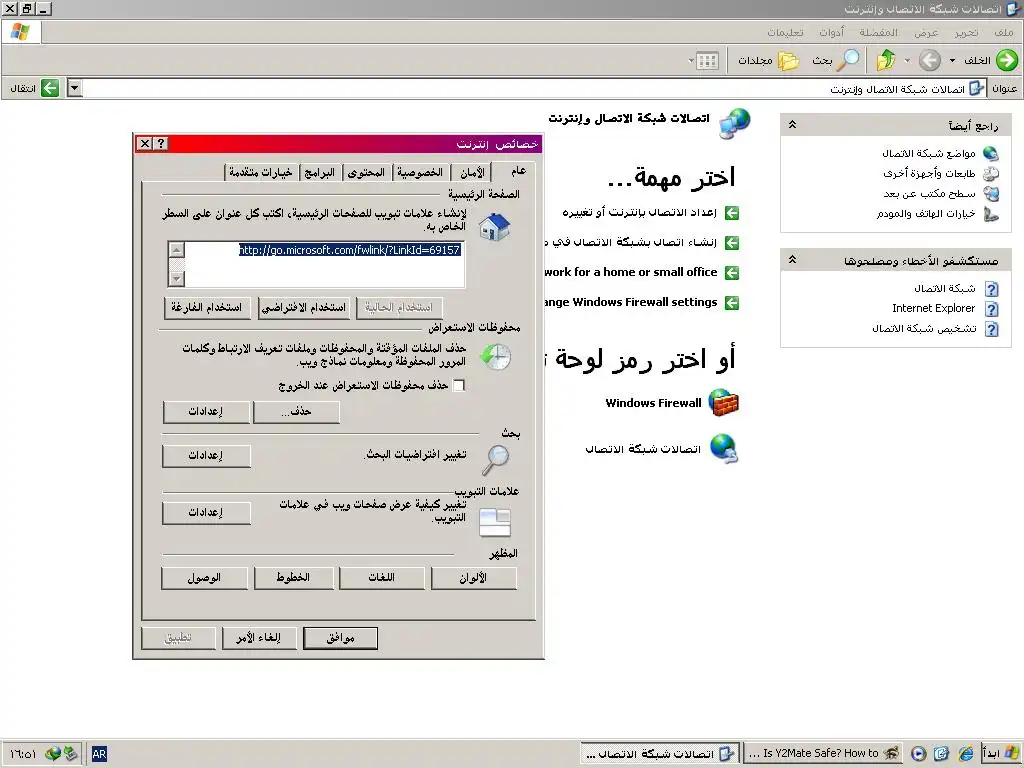Click help icon beside 'شبكة الاتصال' troubleshooter
The image size is (1024, 768).
991,289
